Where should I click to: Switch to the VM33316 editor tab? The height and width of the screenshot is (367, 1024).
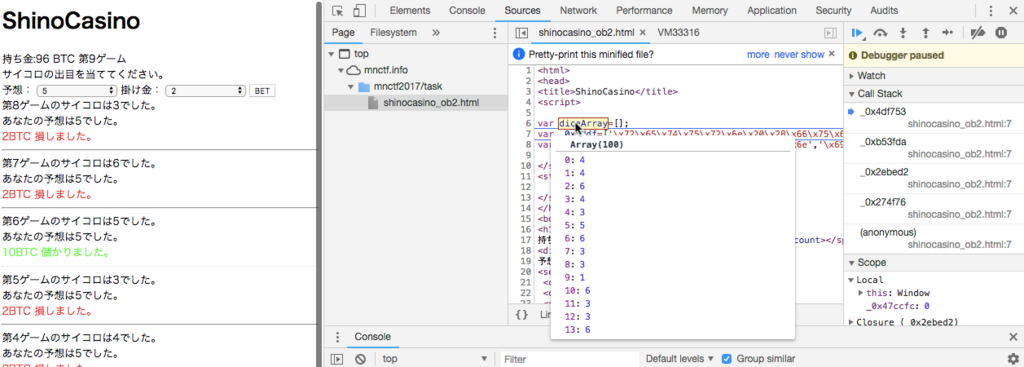click(679, 32)
